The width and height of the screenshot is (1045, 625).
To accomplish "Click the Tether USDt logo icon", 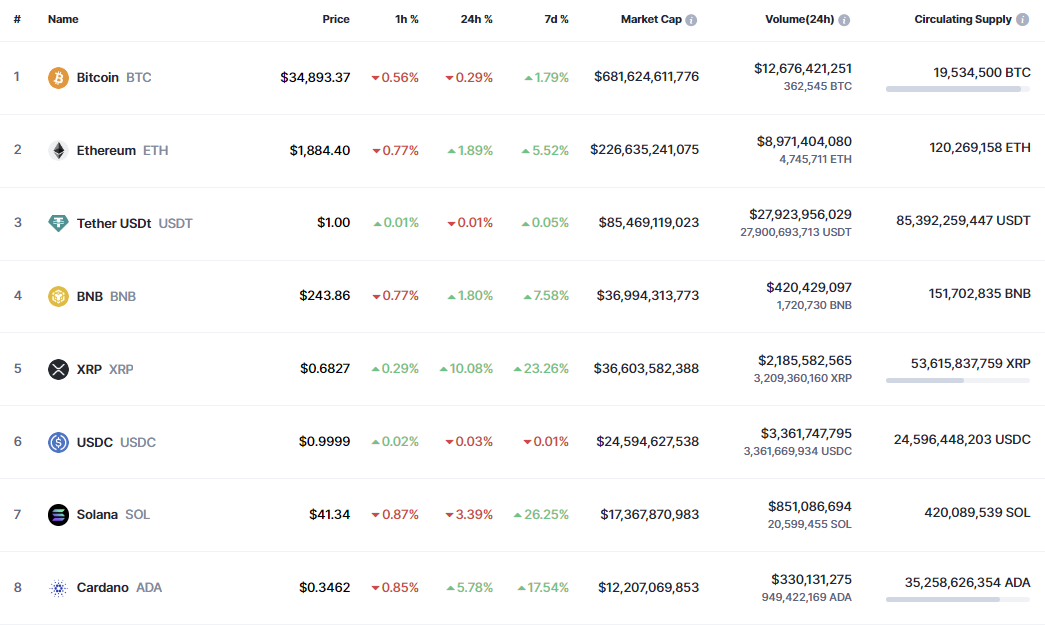I will (x=58, y=223).
